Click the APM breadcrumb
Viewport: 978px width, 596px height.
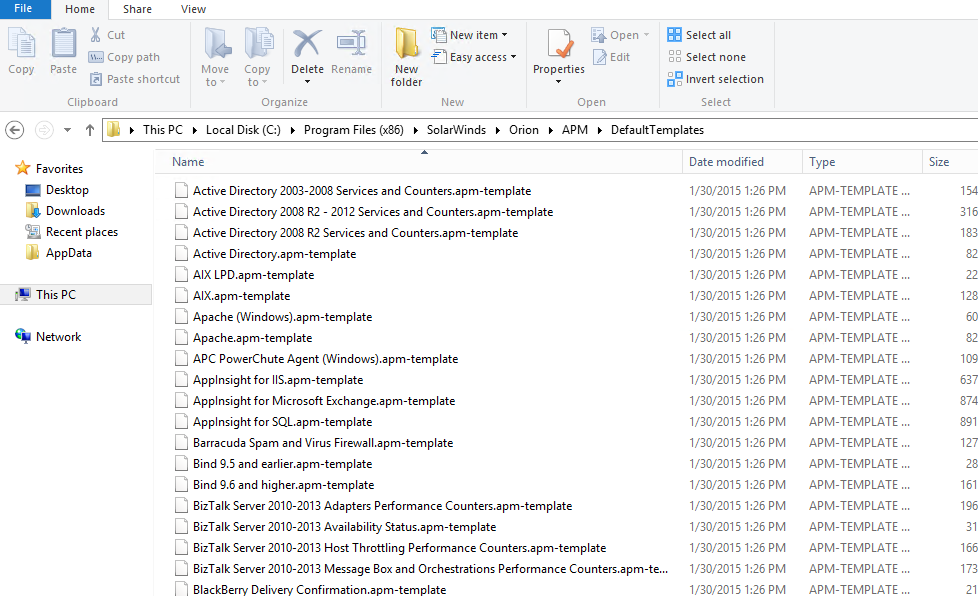tap(574, 130)
